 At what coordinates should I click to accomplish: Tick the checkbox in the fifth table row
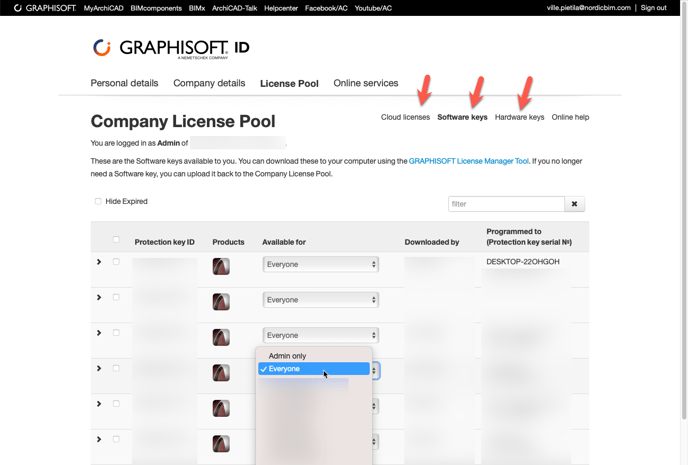point(116,404)
